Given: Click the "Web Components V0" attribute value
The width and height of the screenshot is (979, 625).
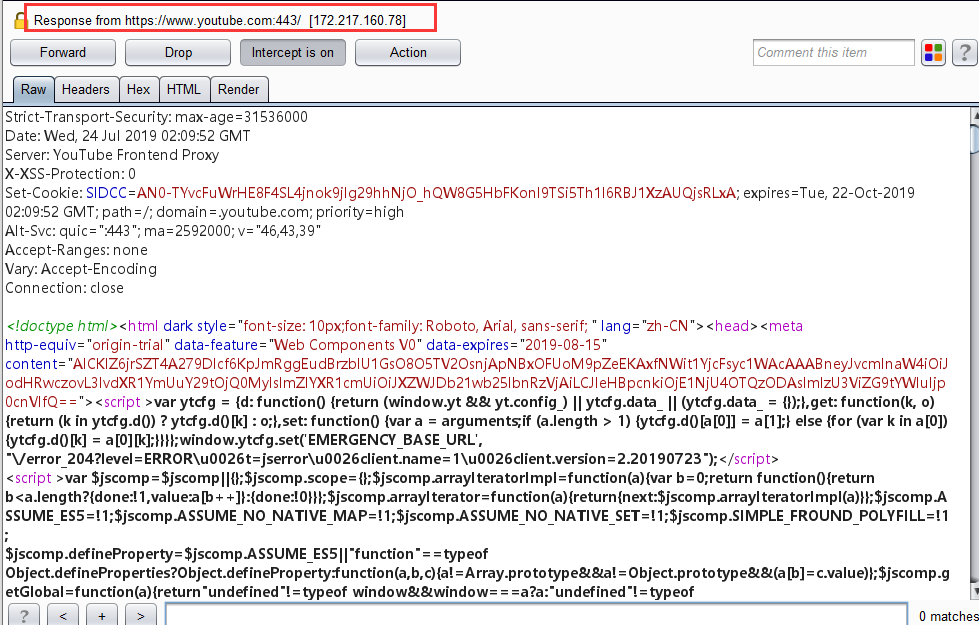Looking at the screenshot, I should [345, 345].
